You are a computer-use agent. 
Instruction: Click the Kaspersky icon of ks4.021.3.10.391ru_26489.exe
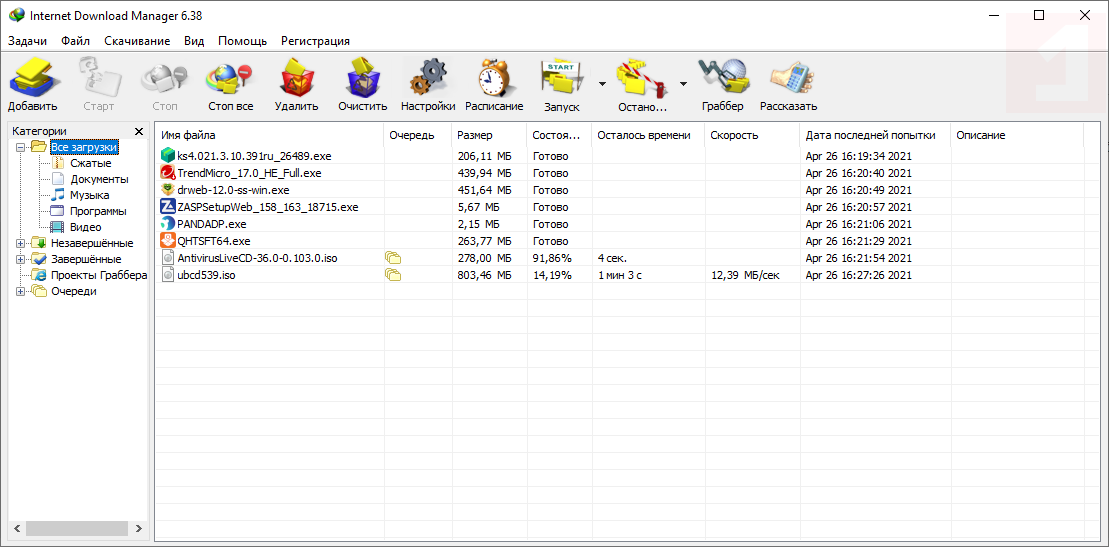pyautogui.click(x=168, y=156)
